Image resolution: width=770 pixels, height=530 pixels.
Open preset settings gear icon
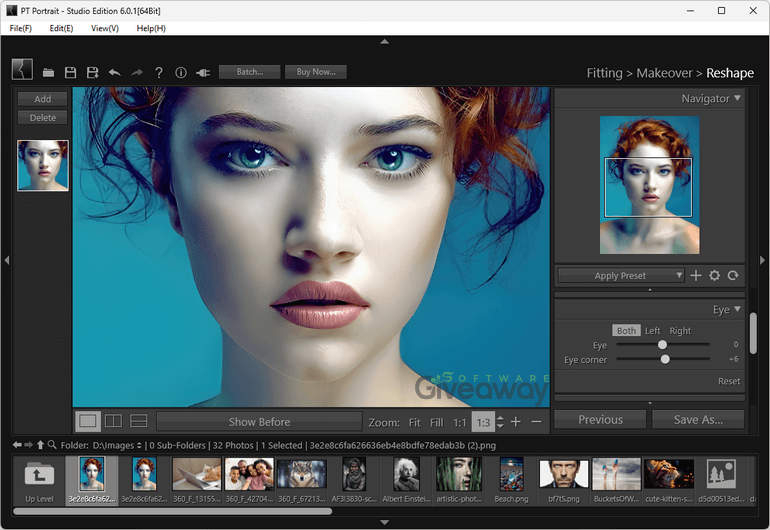[x=714, y=276]
